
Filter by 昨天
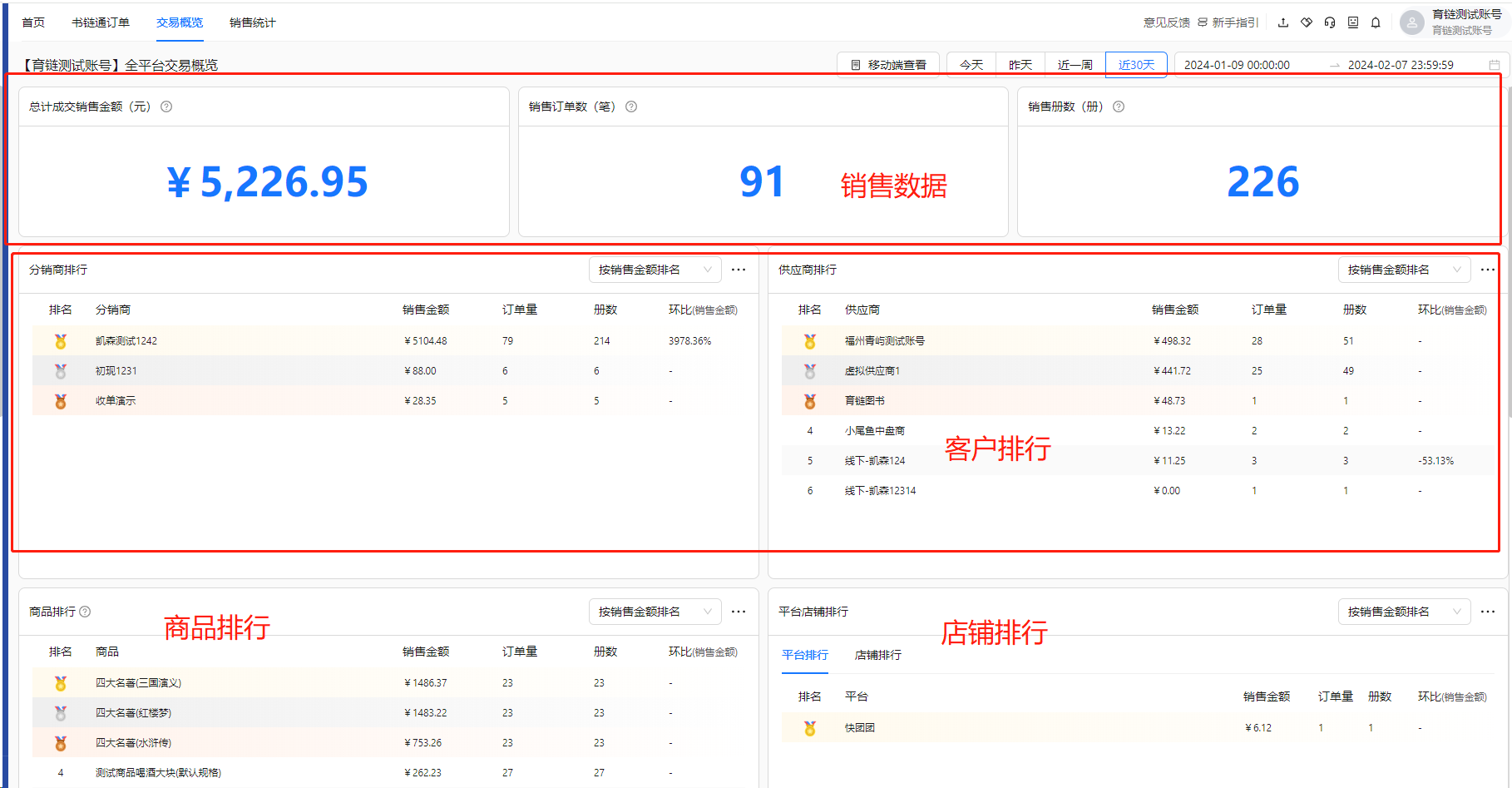[x=1020, y=65]
